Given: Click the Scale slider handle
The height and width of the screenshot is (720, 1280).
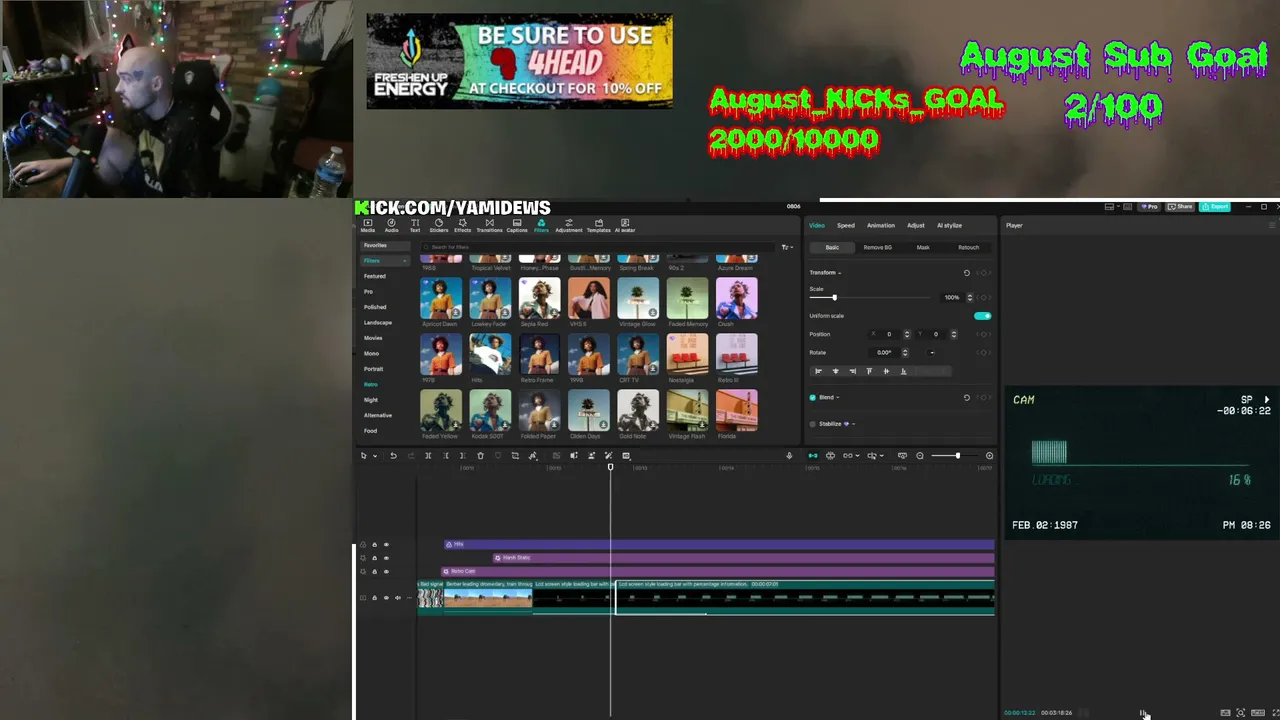Looking at the screenshot, I should point(834,298).
